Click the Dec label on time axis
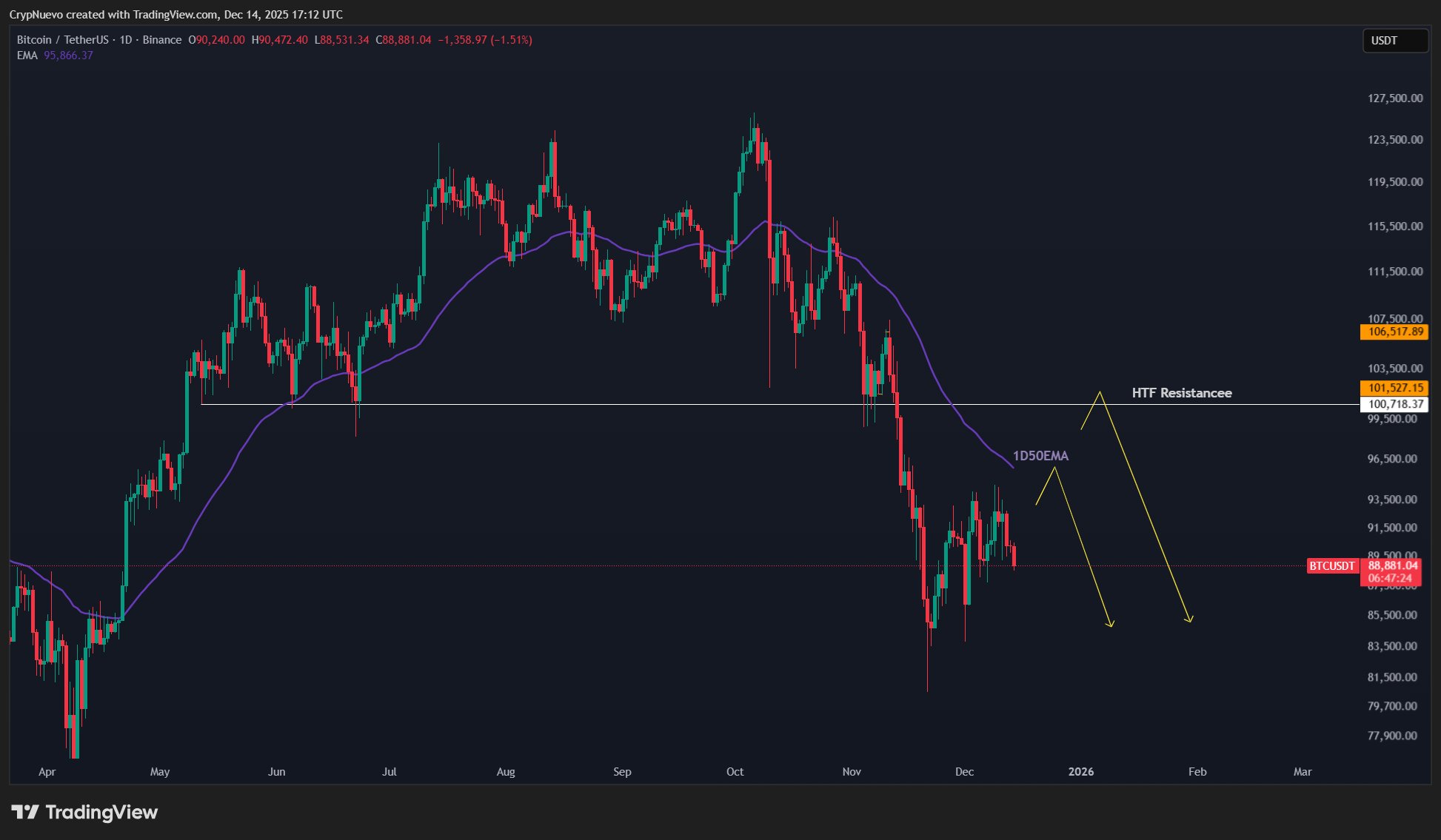This screenshot has width=1441, height=840. click(964, 771)
